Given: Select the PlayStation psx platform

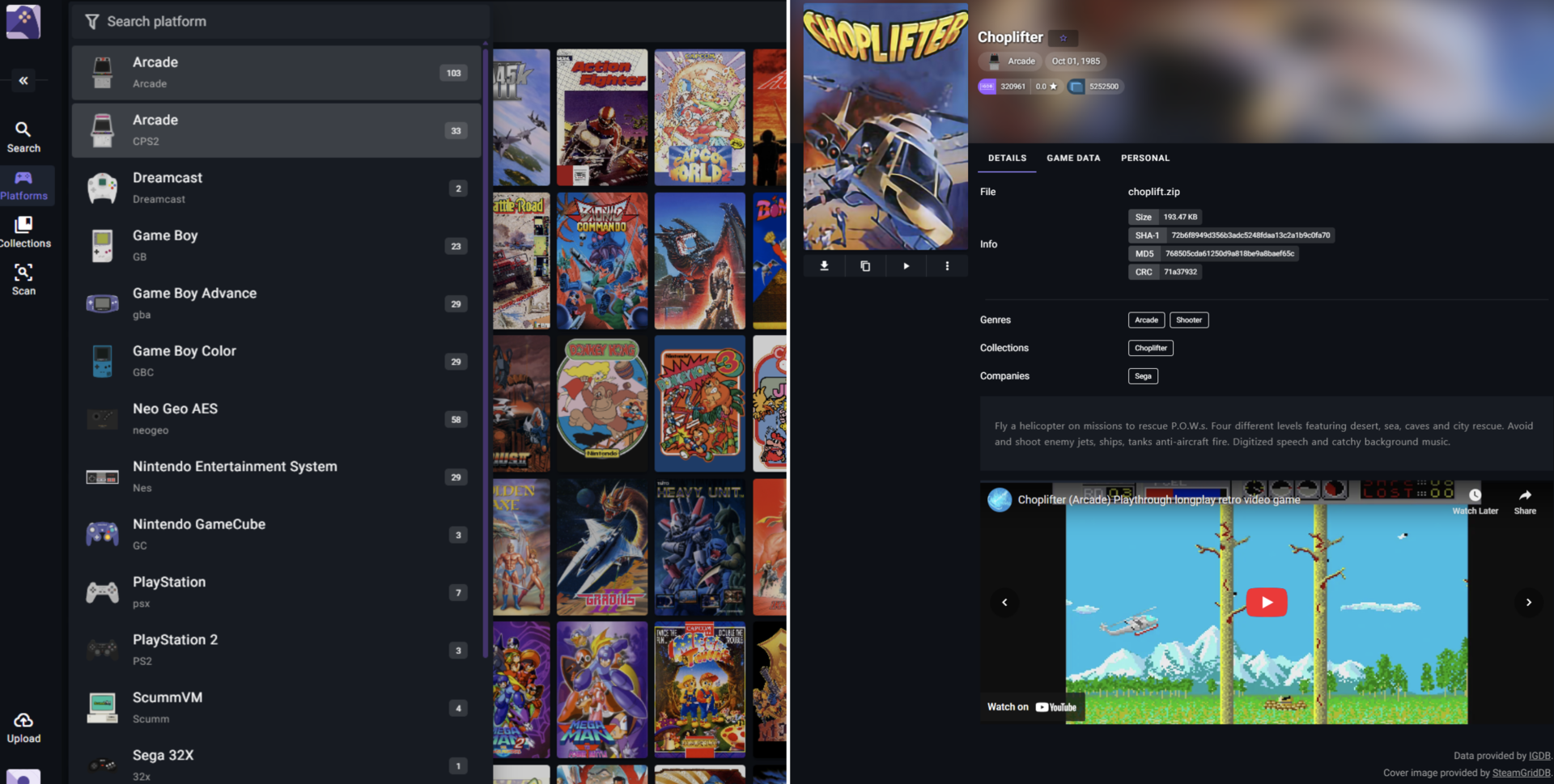Looking at the screenshot, I should (x=276, y=592).
